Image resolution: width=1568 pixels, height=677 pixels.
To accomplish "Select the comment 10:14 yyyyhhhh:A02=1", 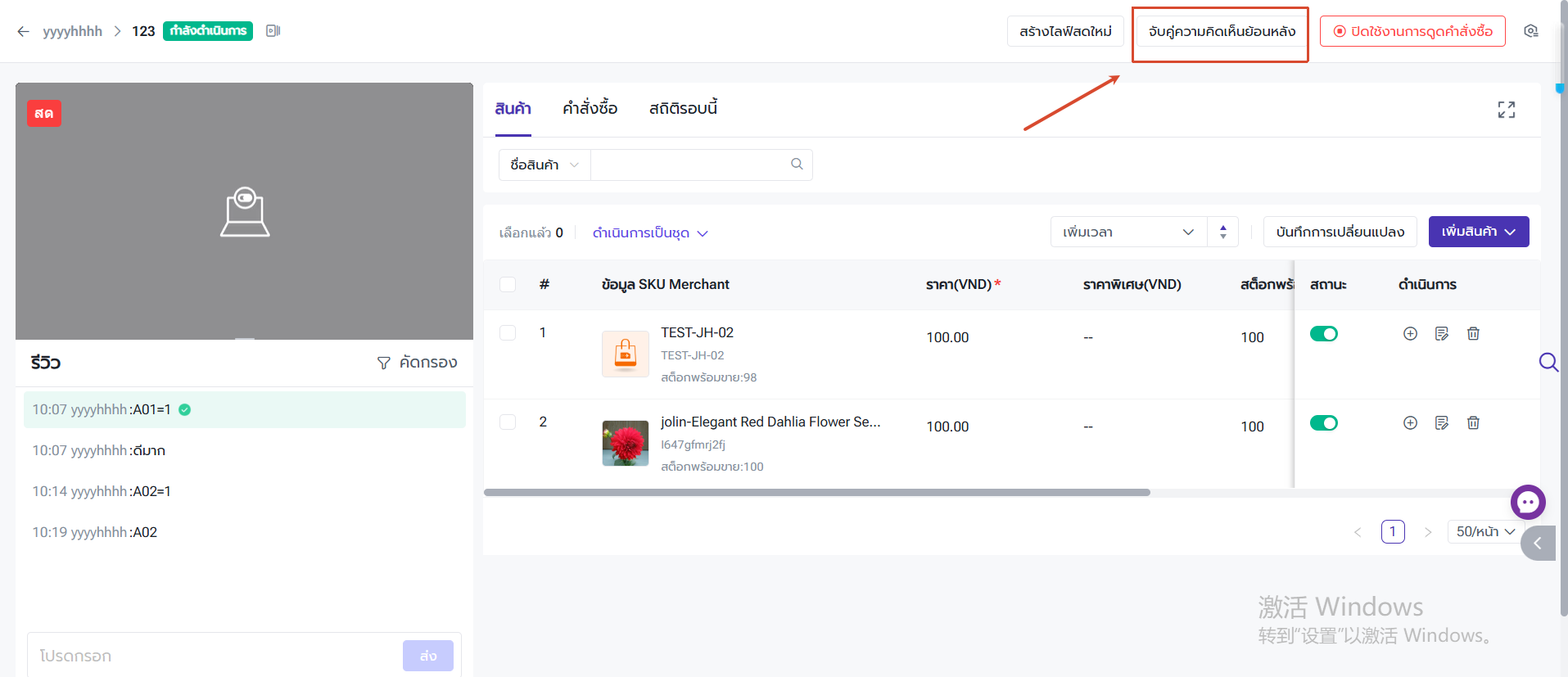I will pos(245,491).
